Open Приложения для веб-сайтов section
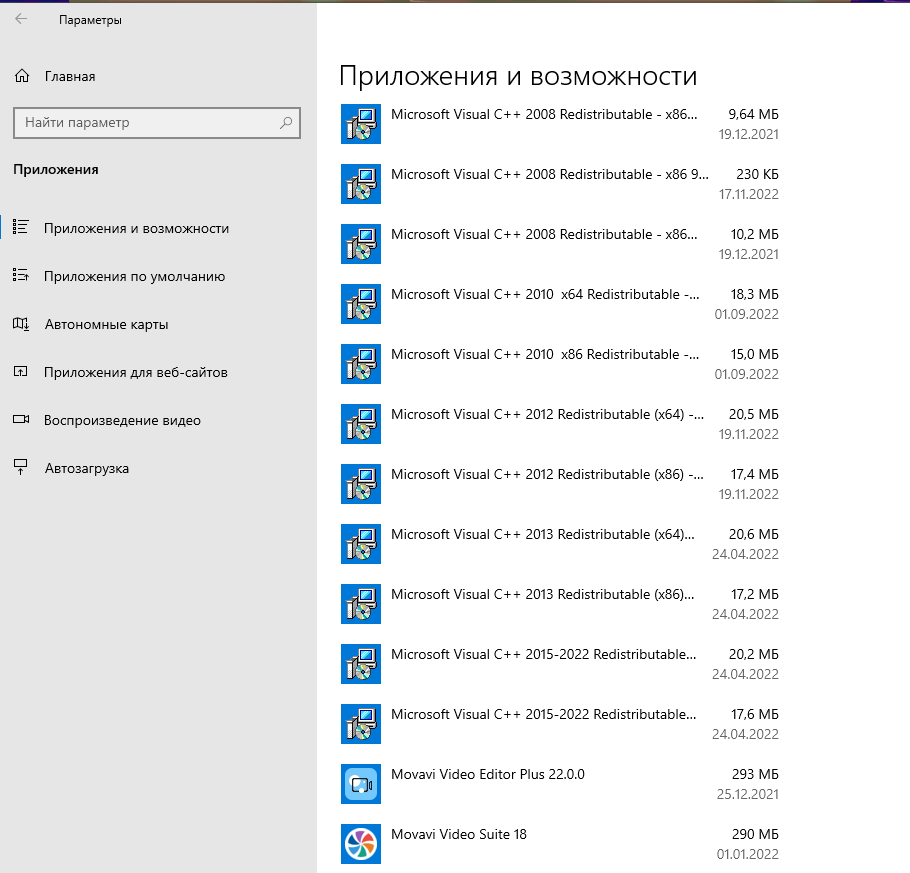The image size is (910, 873). coord(136,372)
